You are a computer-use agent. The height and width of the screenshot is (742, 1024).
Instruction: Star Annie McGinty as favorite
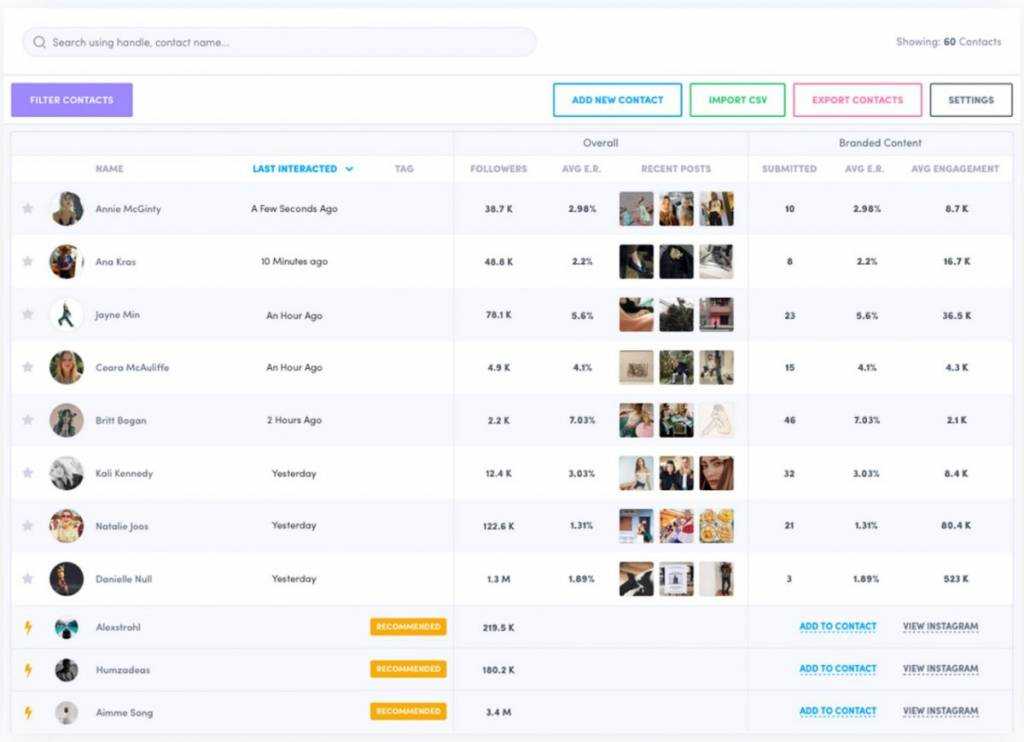coord(28,209)
